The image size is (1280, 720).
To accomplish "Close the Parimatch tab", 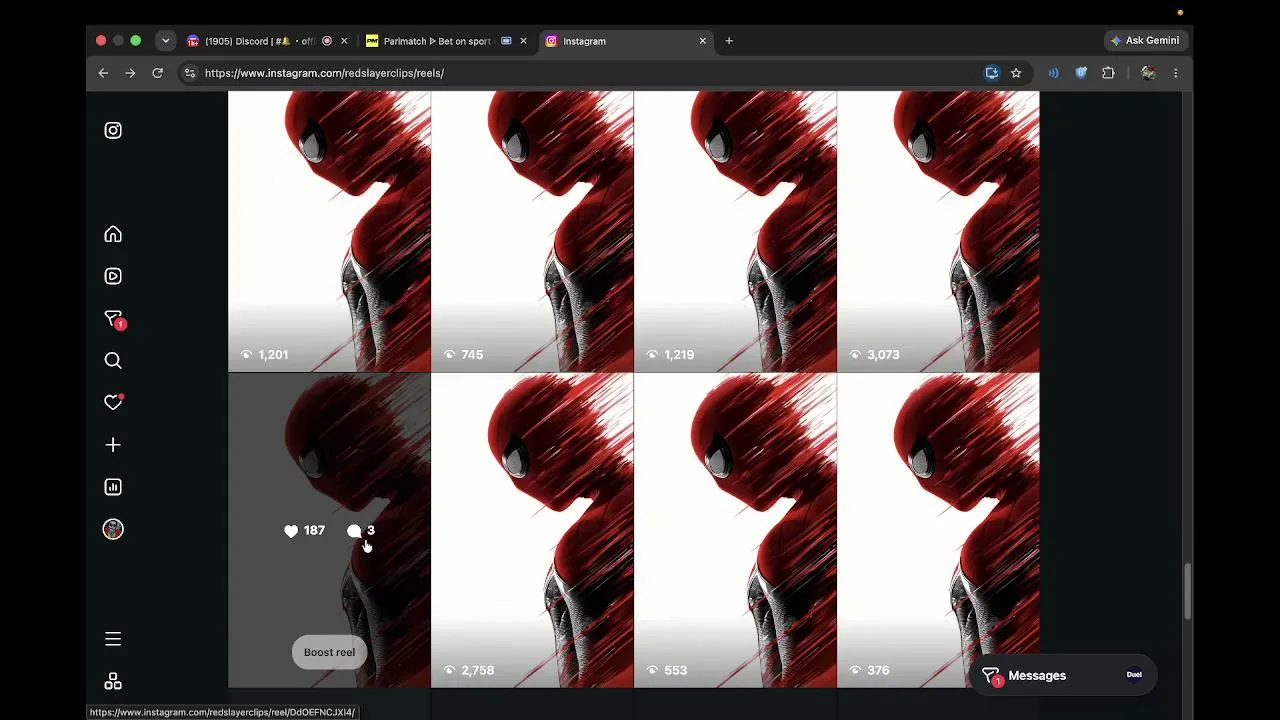I will tap(523, 41).
